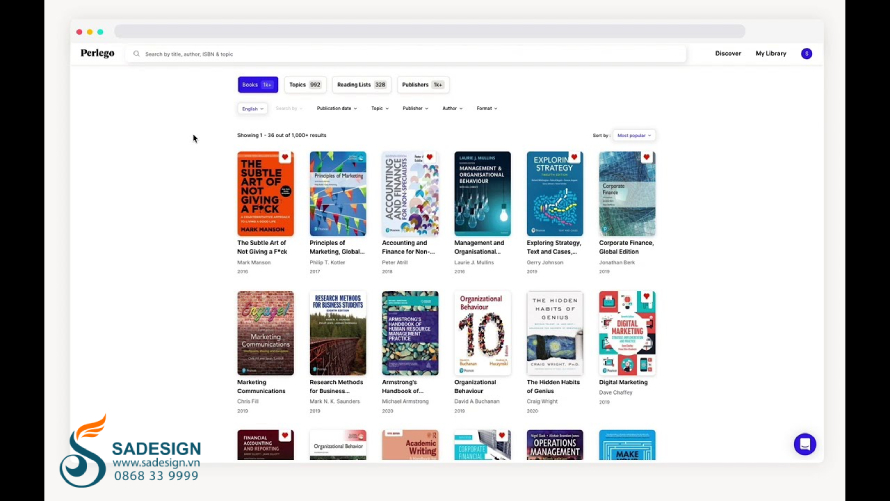Image resolution: width=890 pixels, height=501 pixels.
Task: Click author name Mark Manson
Action: click(x=254, y=263)
